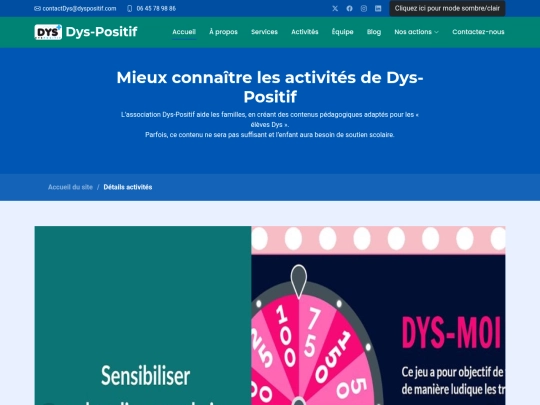Open the À propos menu item
Image resolution: width=540 pixels, height=405 pixels.
(223, 32)
